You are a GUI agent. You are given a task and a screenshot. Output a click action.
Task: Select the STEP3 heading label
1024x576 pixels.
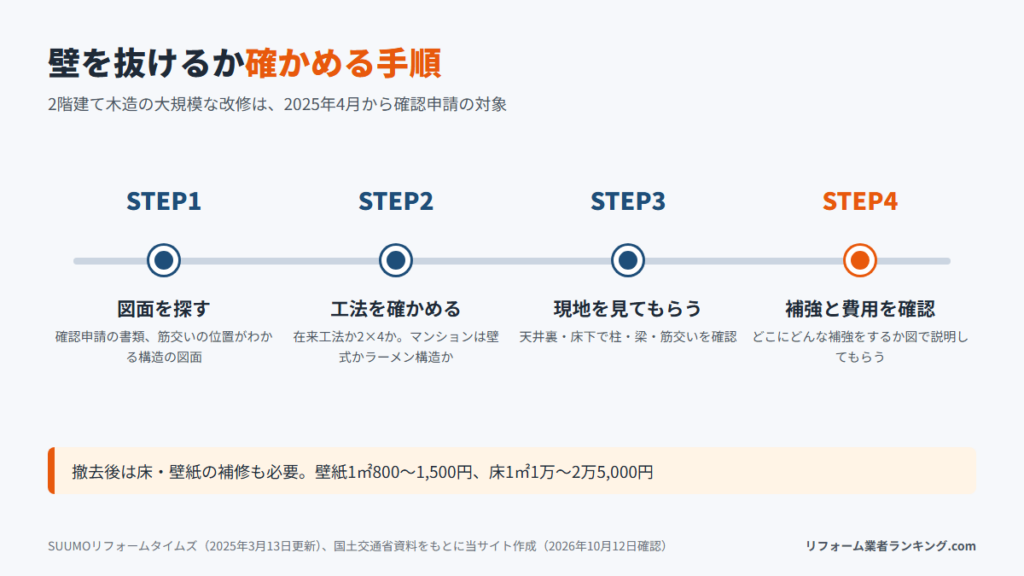[x=628, y=201]
